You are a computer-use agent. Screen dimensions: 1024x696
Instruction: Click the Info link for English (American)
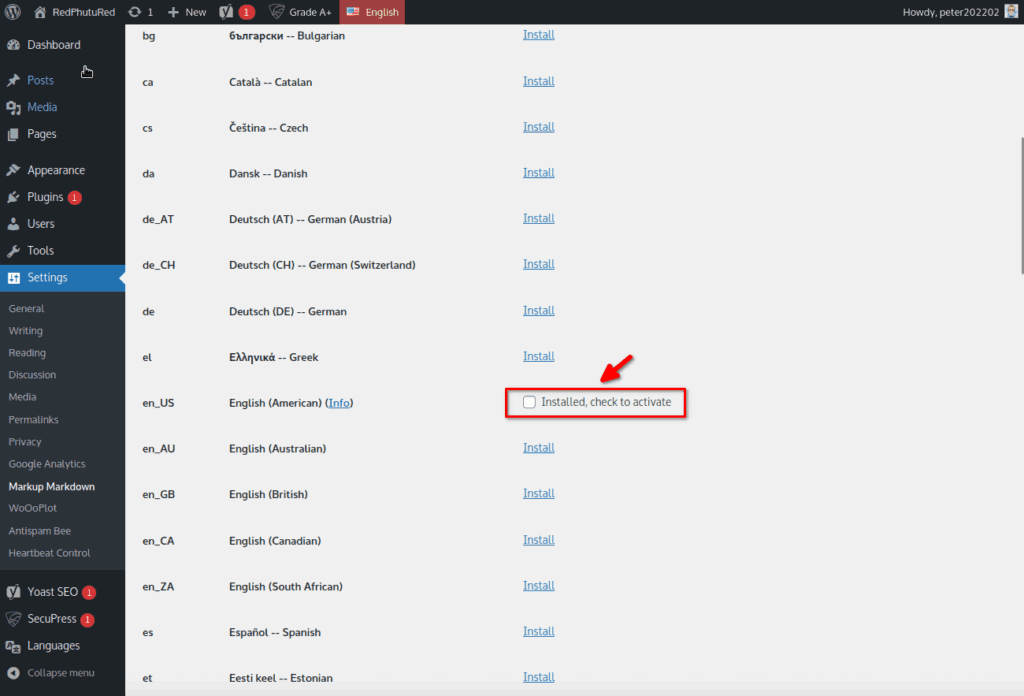click(x=340, y=403)
